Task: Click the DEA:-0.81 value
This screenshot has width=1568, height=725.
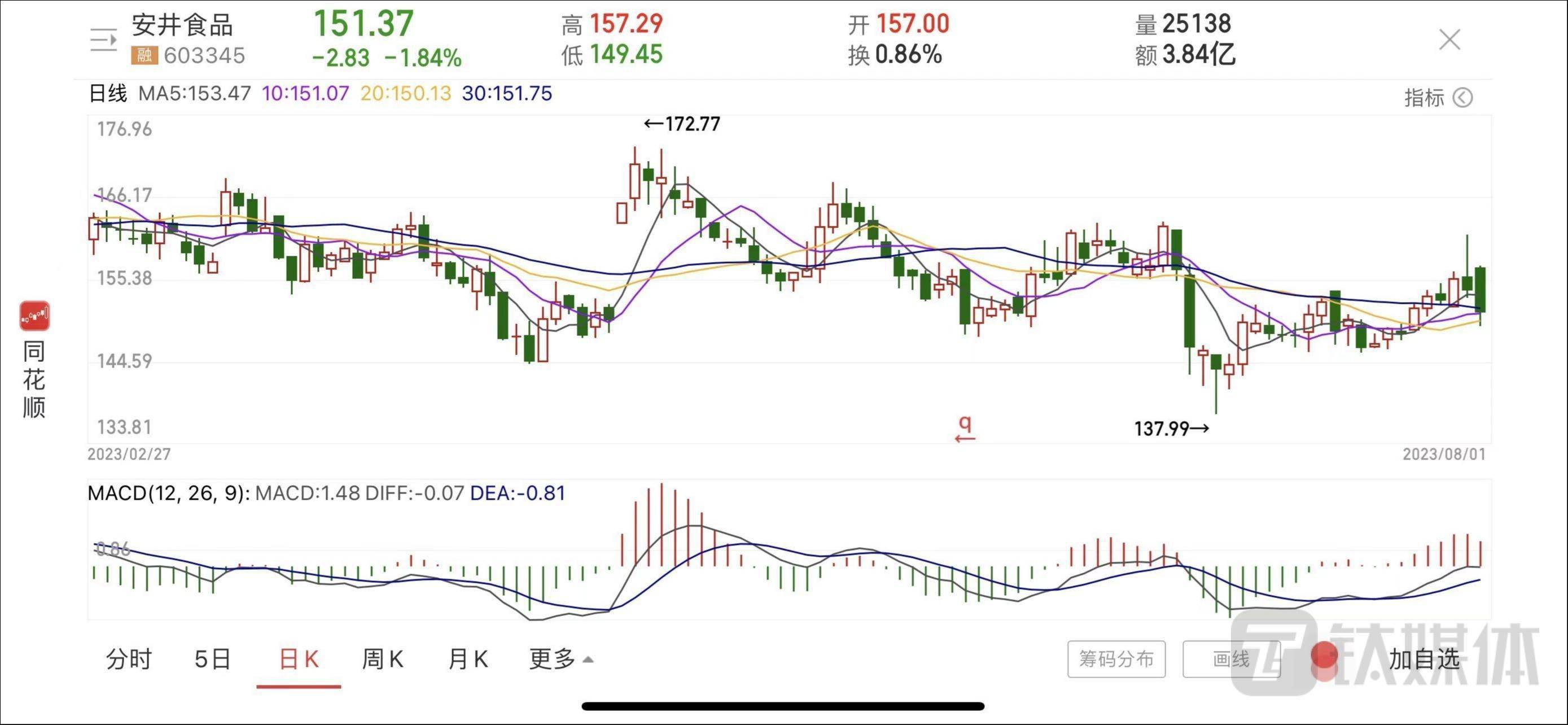Action: point(518,492)
